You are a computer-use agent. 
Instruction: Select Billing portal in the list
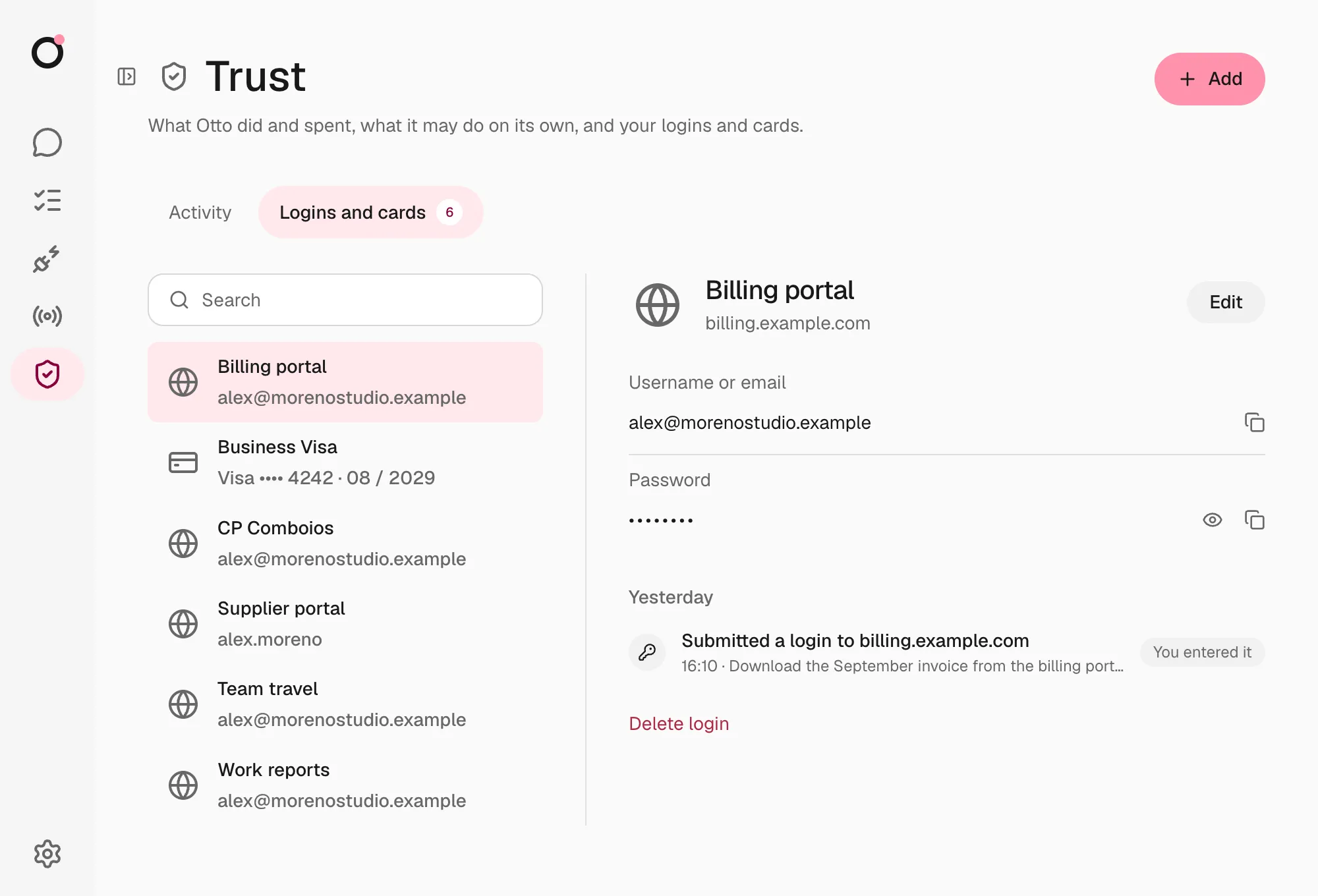click(345, 382)
